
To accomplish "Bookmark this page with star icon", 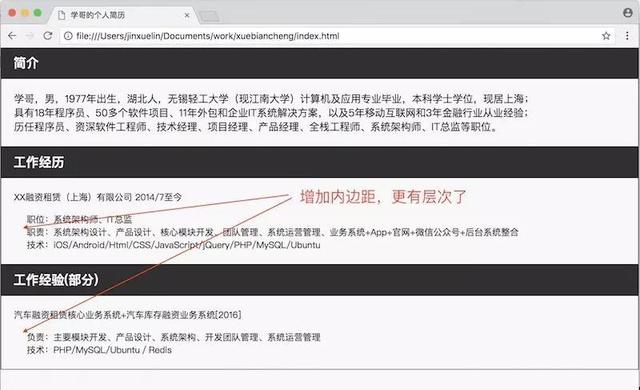I will (606, 36).
